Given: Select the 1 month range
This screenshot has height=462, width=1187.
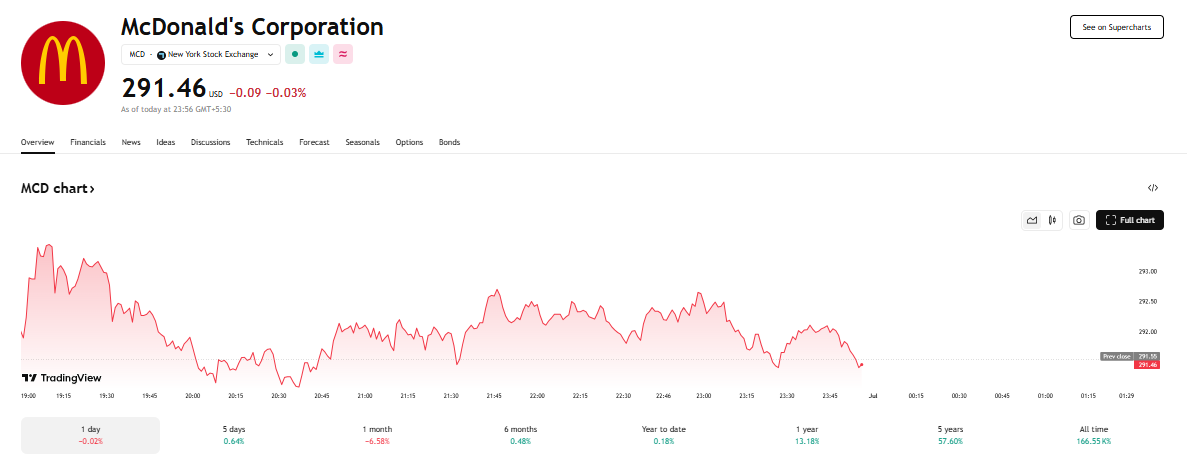Looking at the screenshot, I should [377, 435].
